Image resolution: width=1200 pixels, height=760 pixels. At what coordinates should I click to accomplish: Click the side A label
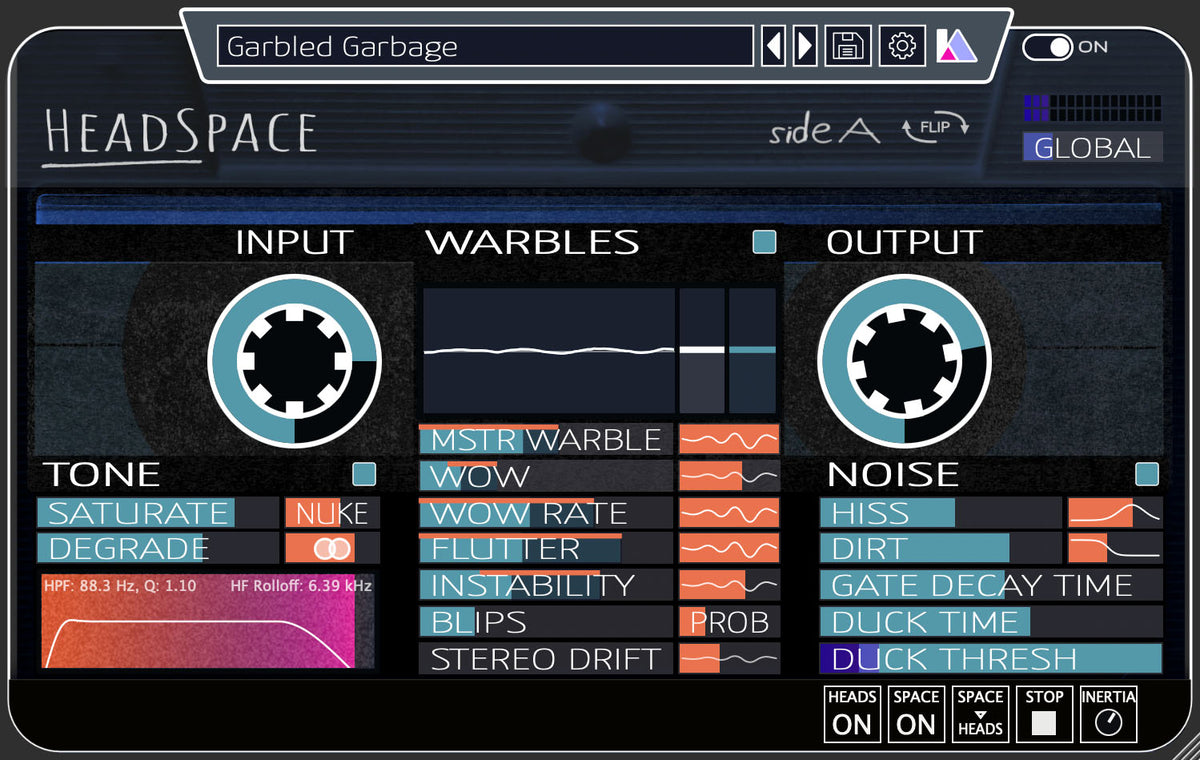click(x=825, y=130)
